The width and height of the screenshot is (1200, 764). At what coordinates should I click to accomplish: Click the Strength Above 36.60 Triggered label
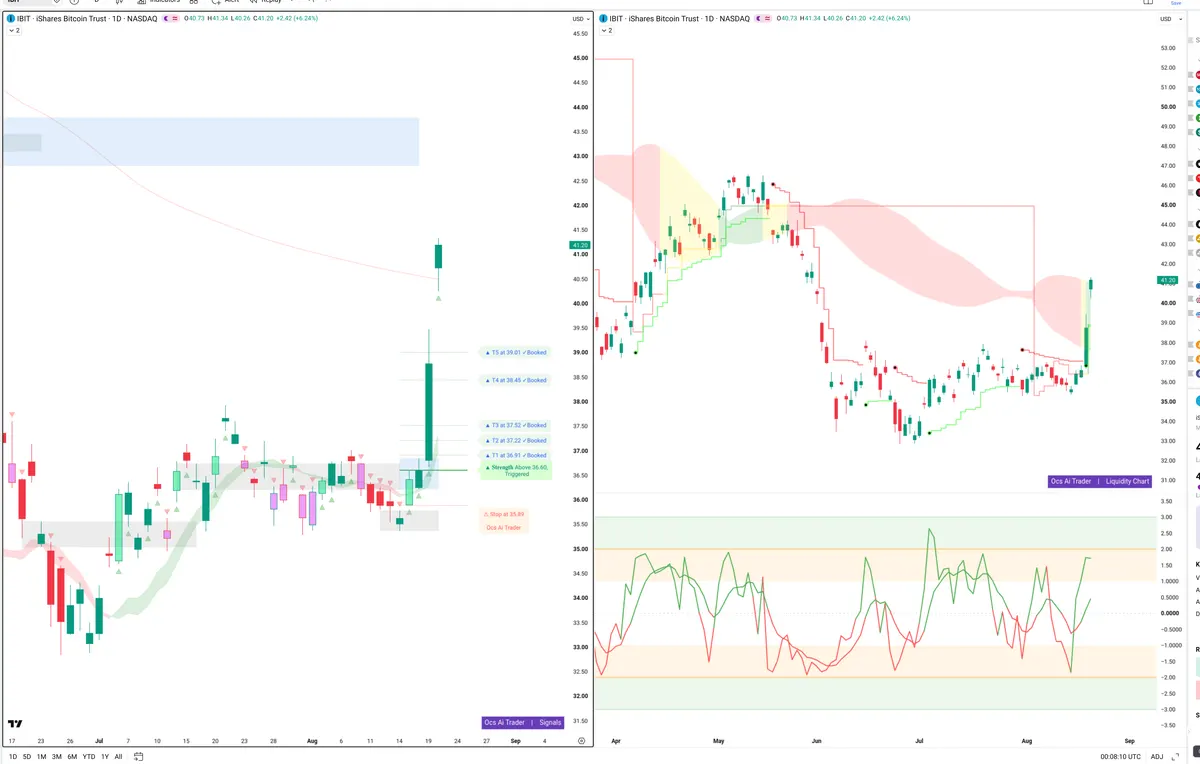click(x=516, y=470)
